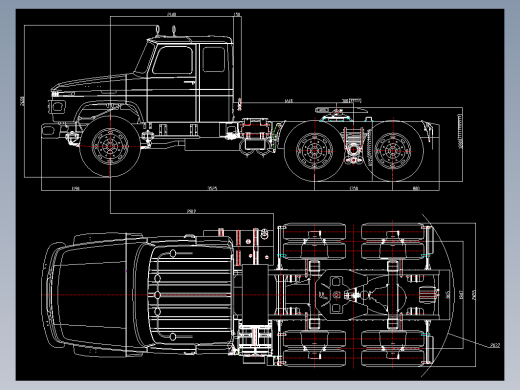
Task: Click the rearward roof marker lamp on cab
Action: coord(174,30)
